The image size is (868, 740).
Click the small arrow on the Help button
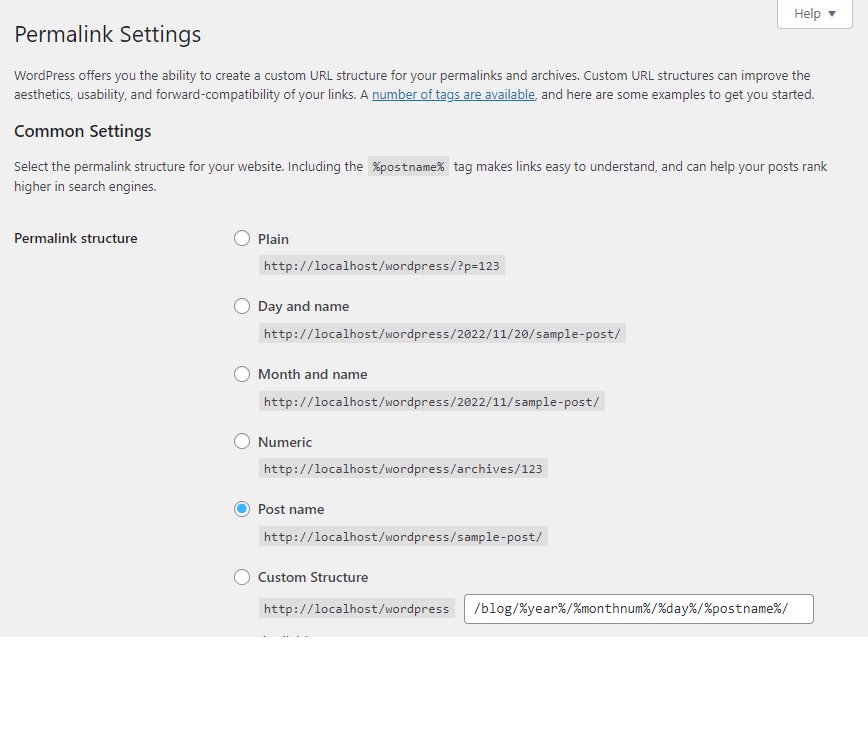[832, 14]
